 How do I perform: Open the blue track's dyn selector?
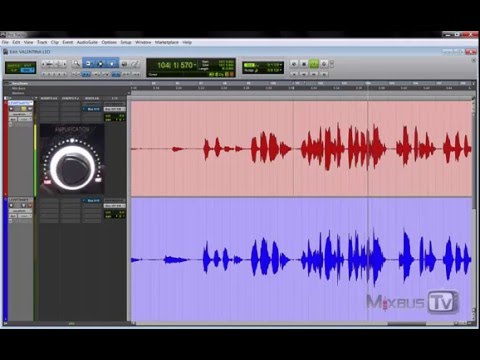coord(13,216)
